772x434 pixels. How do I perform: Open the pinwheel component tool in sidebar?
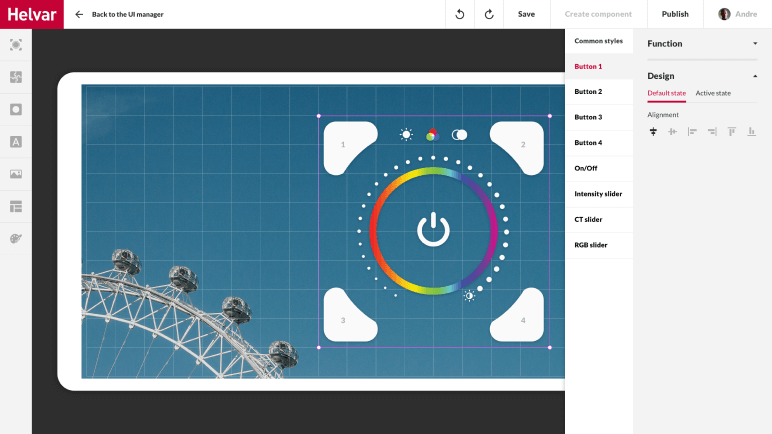point(16,77)
